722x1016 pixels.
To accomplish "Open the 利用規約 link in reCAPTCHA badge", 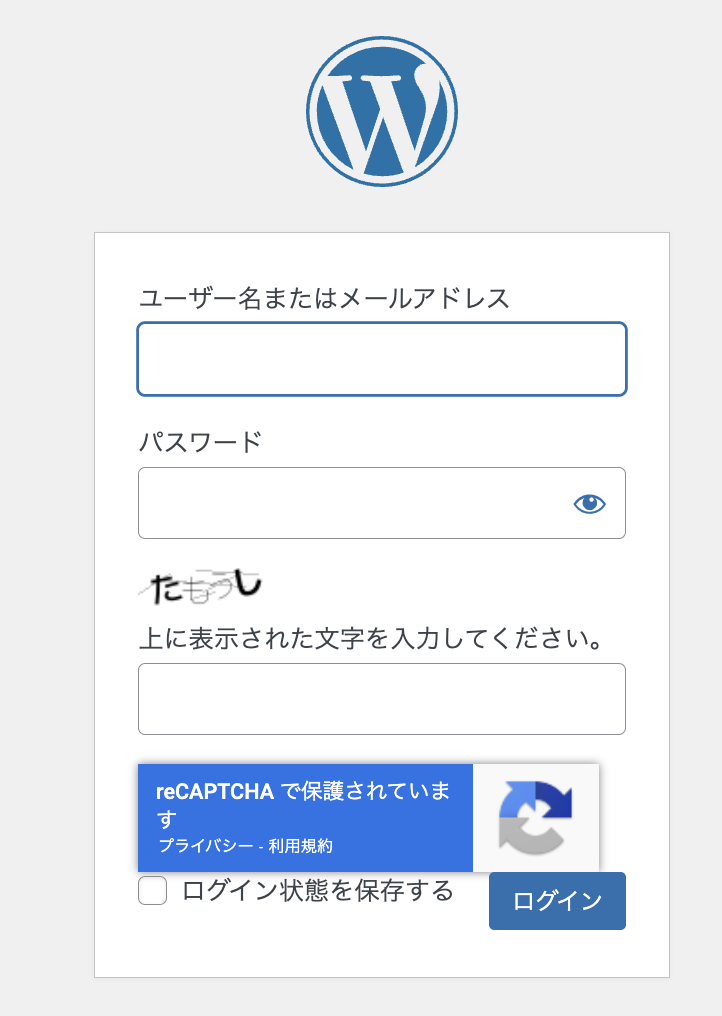I will (x=300, y=846).
